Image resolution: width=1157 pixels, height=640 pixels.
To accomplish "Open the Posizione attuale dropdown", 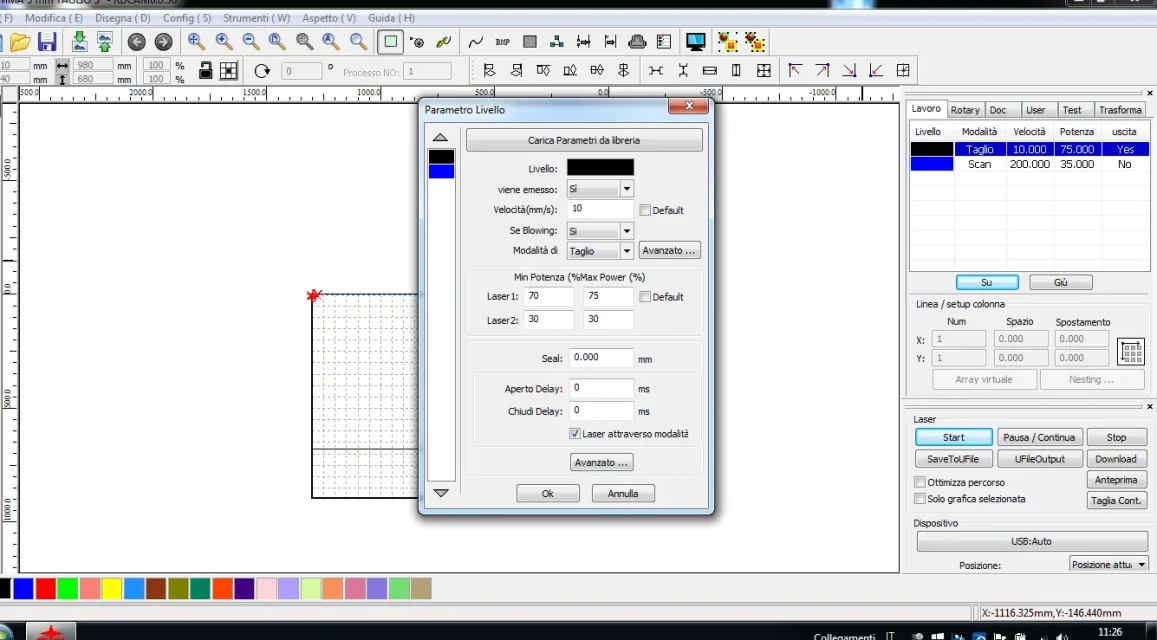I will coord(1108,564).
